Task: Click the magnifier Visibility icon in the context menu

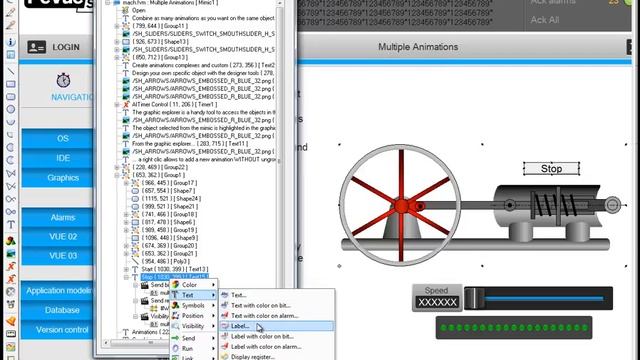Action: tap(176, 326)
